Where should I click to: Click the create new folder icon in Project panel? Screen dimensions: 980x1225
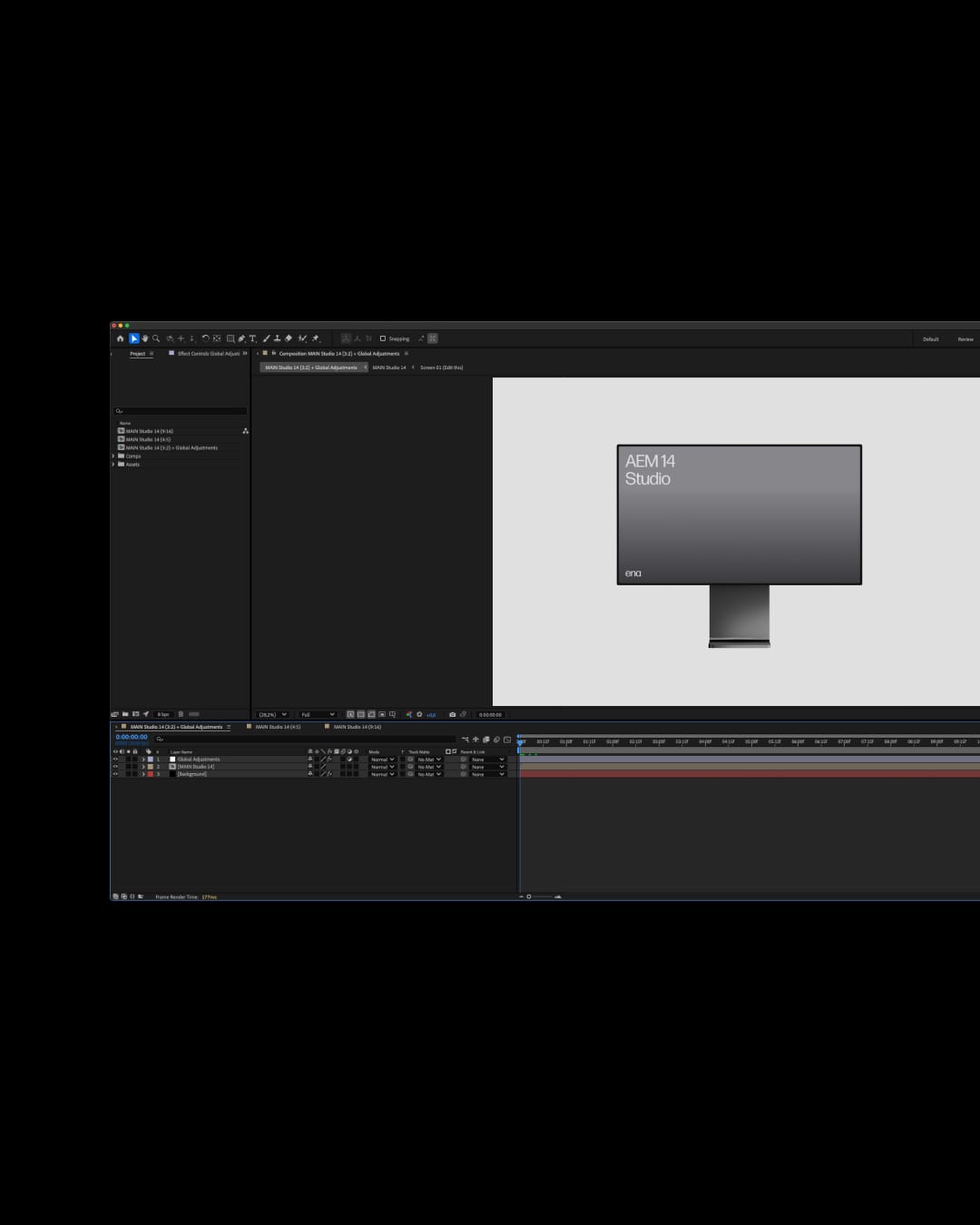point(125,714)
